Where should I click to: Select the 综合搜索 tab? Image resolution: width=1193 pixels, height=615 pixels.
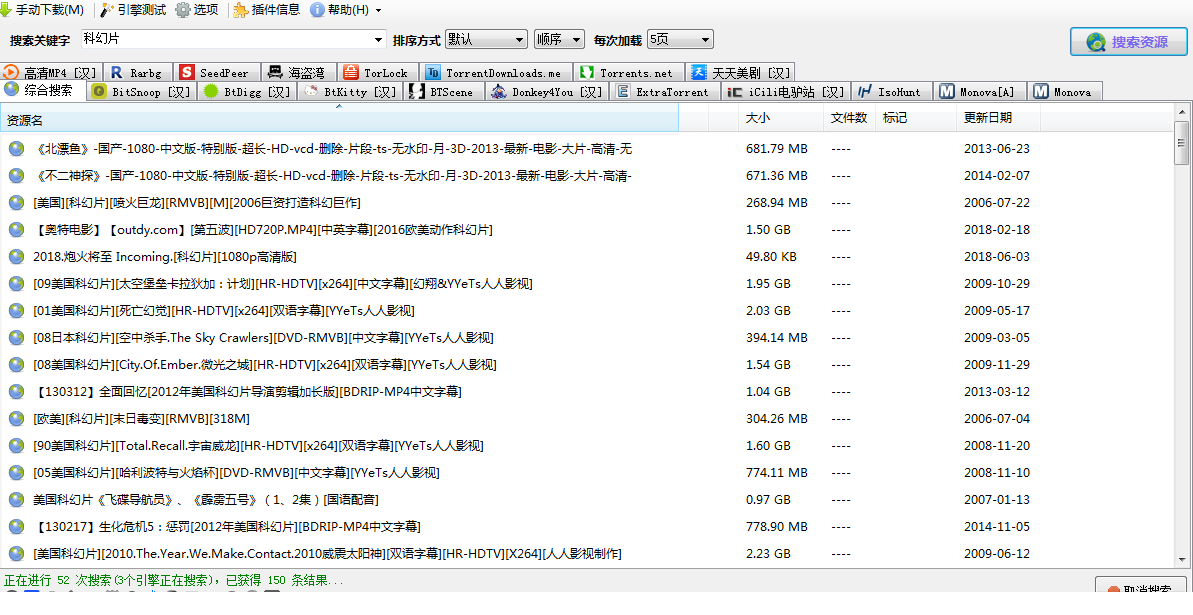coord(43,91)
